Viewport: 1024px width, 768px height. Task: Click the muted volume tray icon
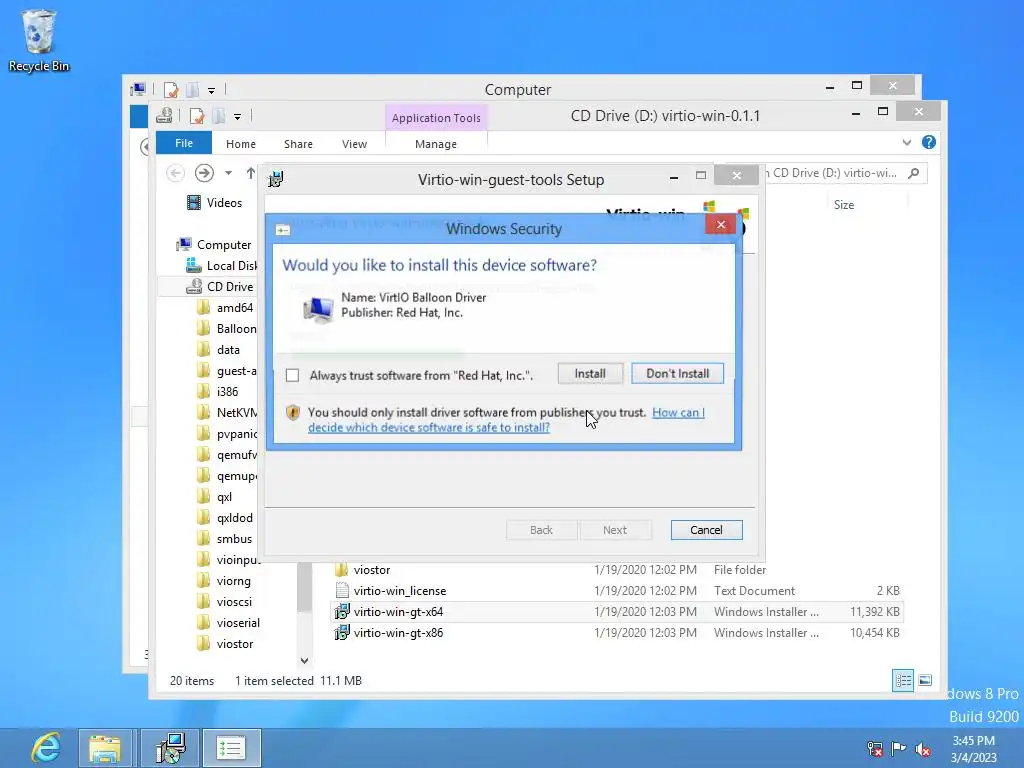coord(923,748)
